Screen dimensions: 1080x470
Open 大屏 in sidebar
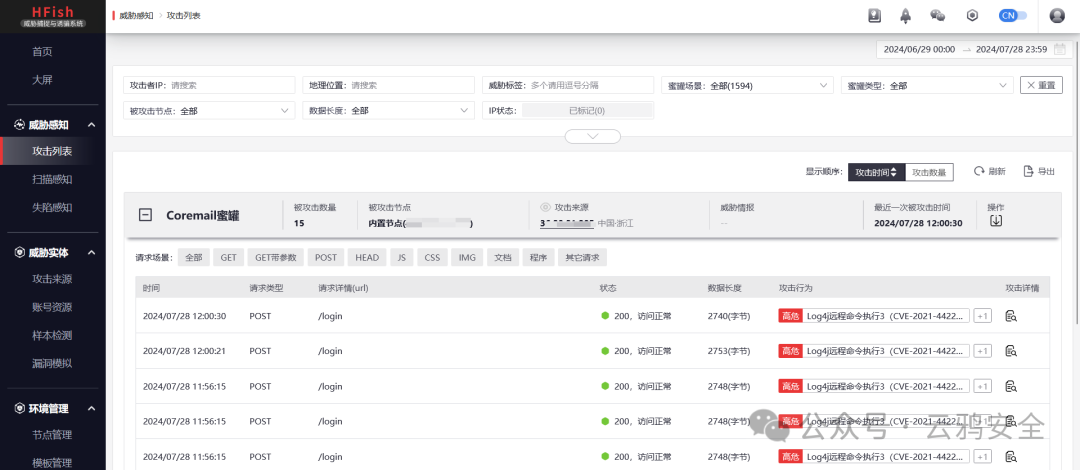coord(42,80)
